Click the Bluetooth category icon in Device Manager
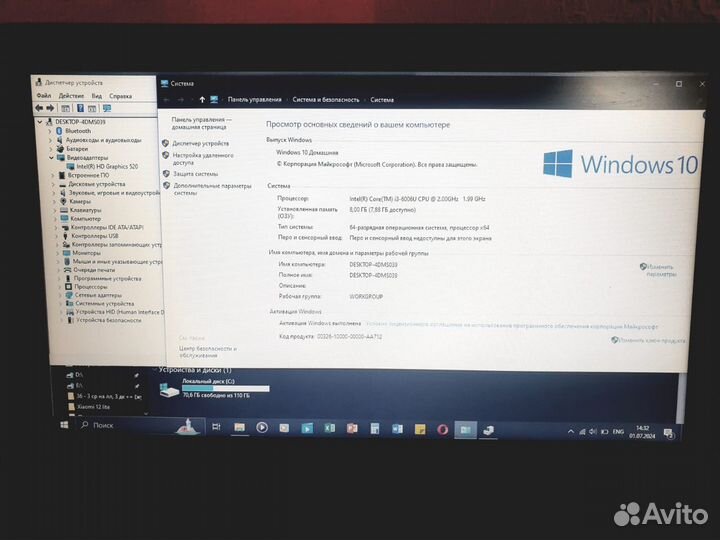720x540 pixels. (x=59, y=131)
